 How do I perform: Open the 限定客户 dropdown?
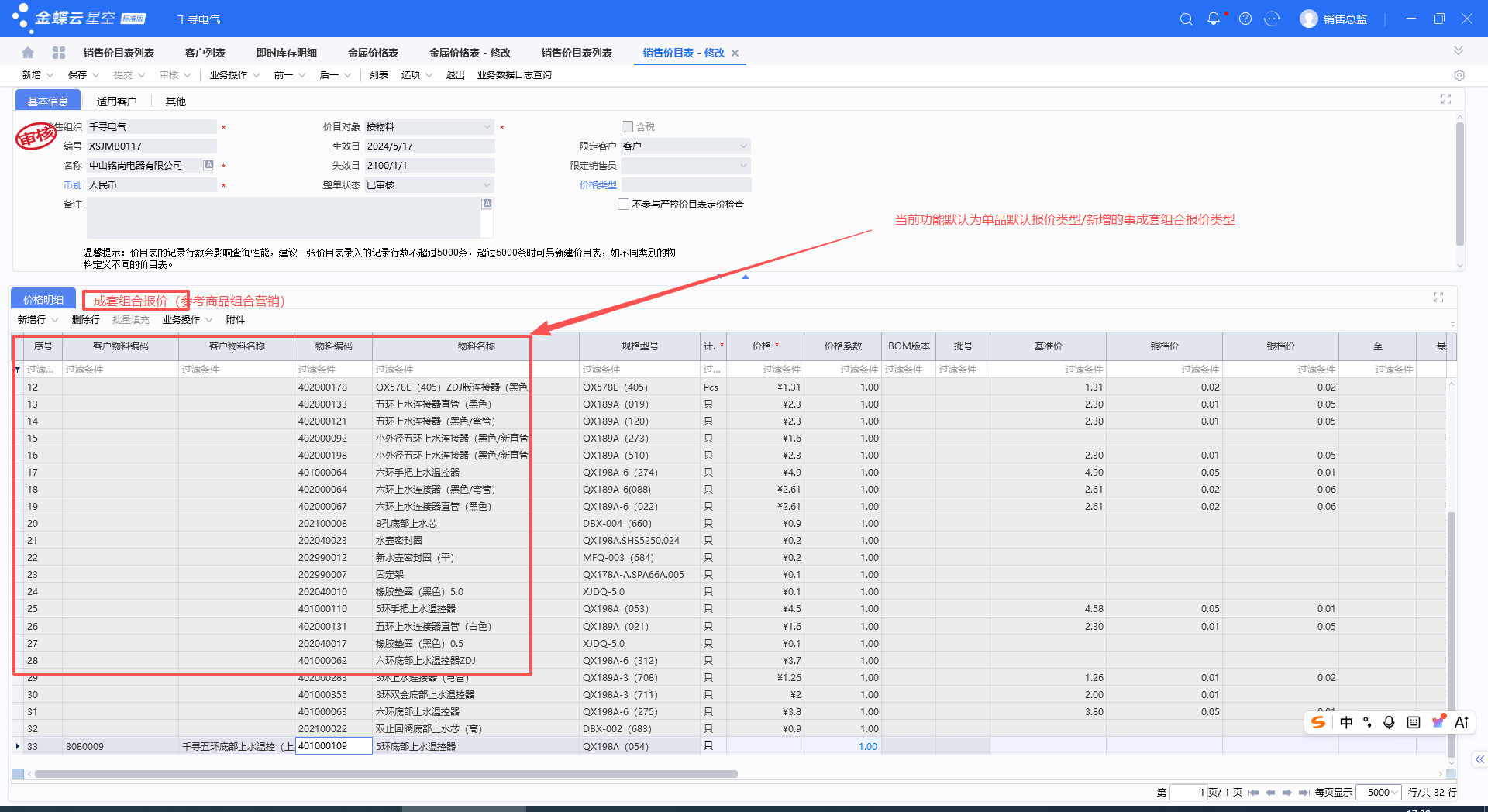743,146
